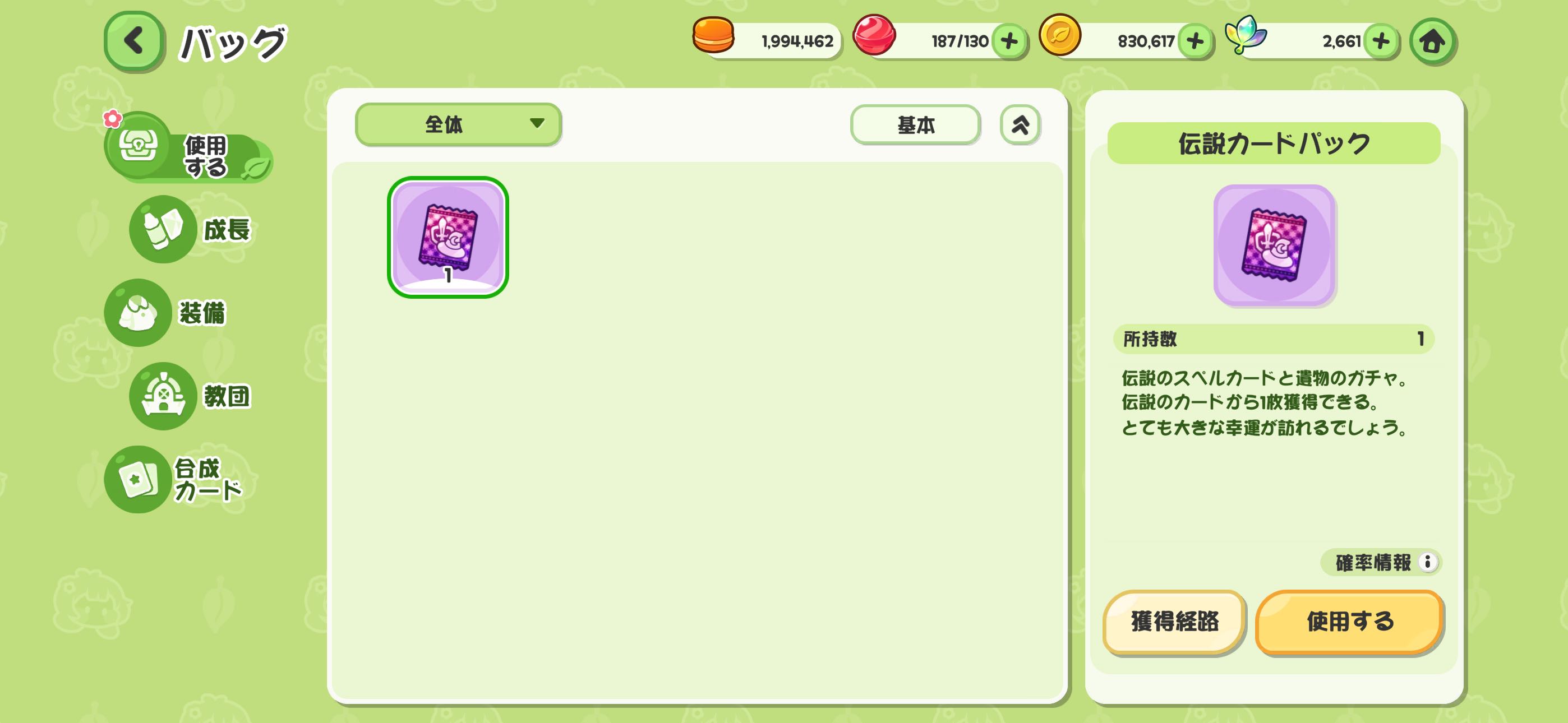Add more red candy stamina
The image size is (1568, 723).
click(1009, 41)
